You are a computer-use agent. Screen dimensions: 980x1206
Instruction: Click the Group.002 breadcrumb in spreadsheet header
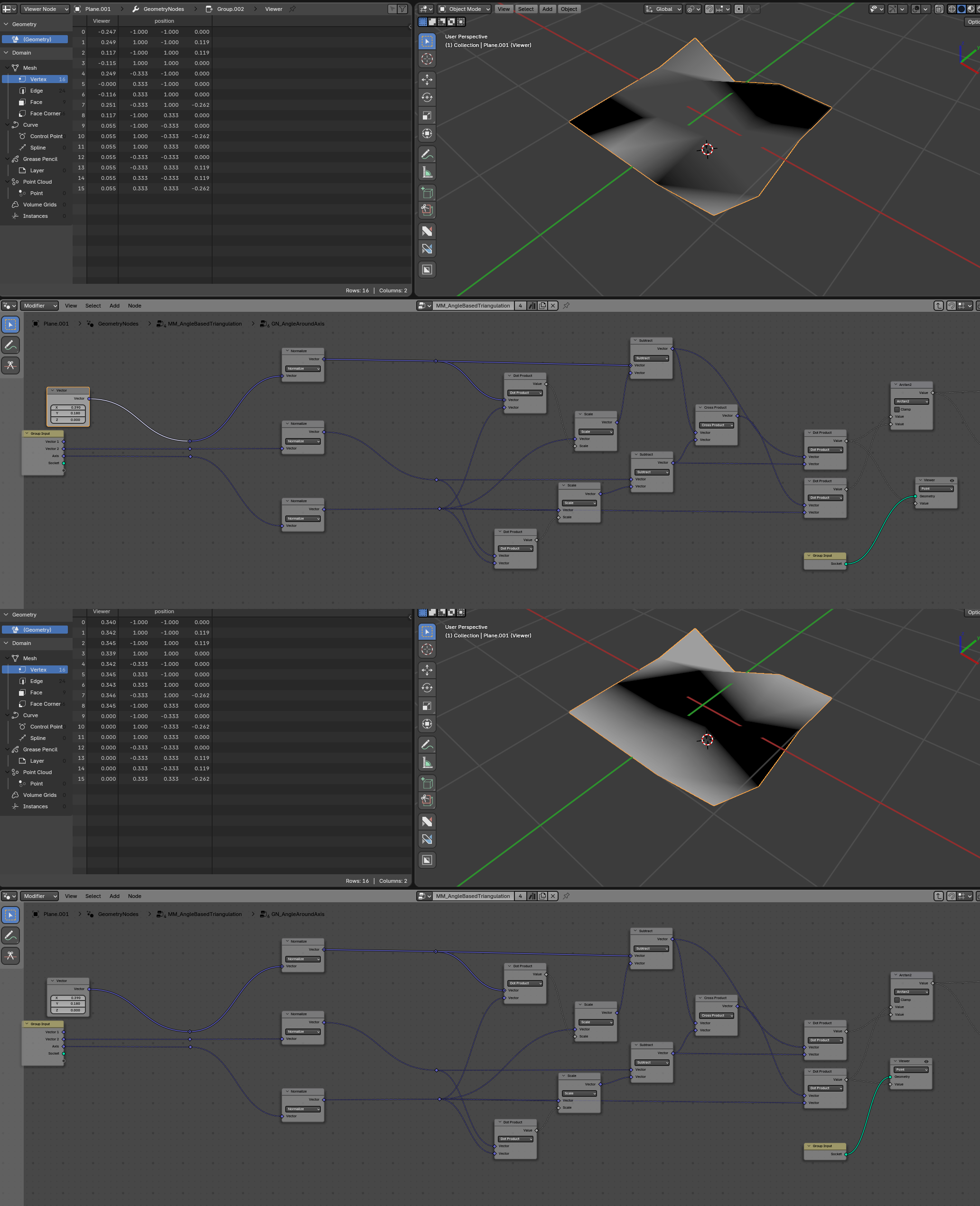(x=230, y=9)
